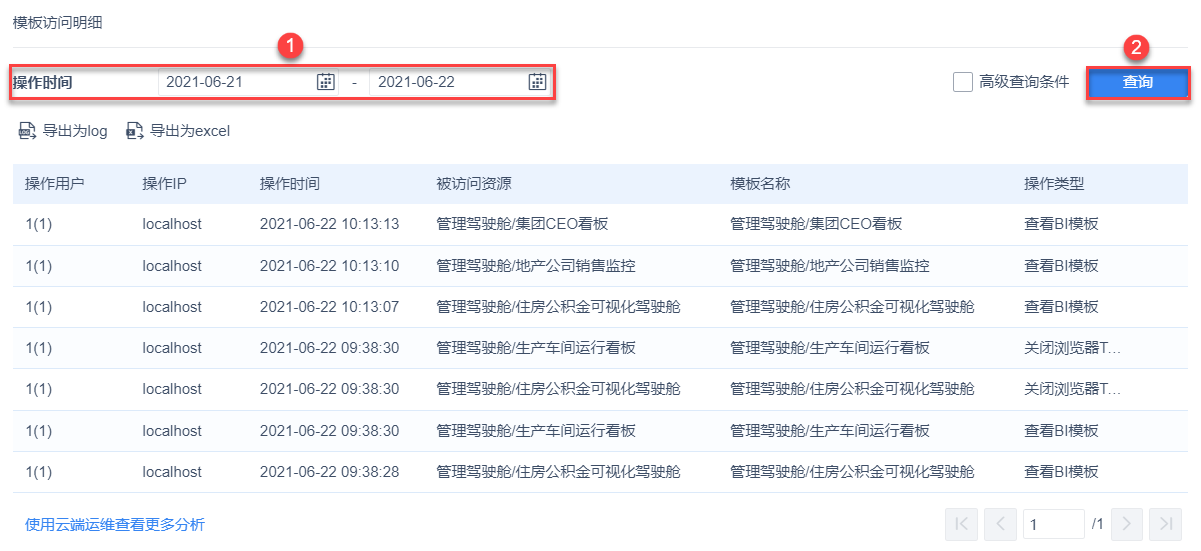The image size is (1201, 551).
Task: Click the page number input box
Action: (x=1054, y=524)
